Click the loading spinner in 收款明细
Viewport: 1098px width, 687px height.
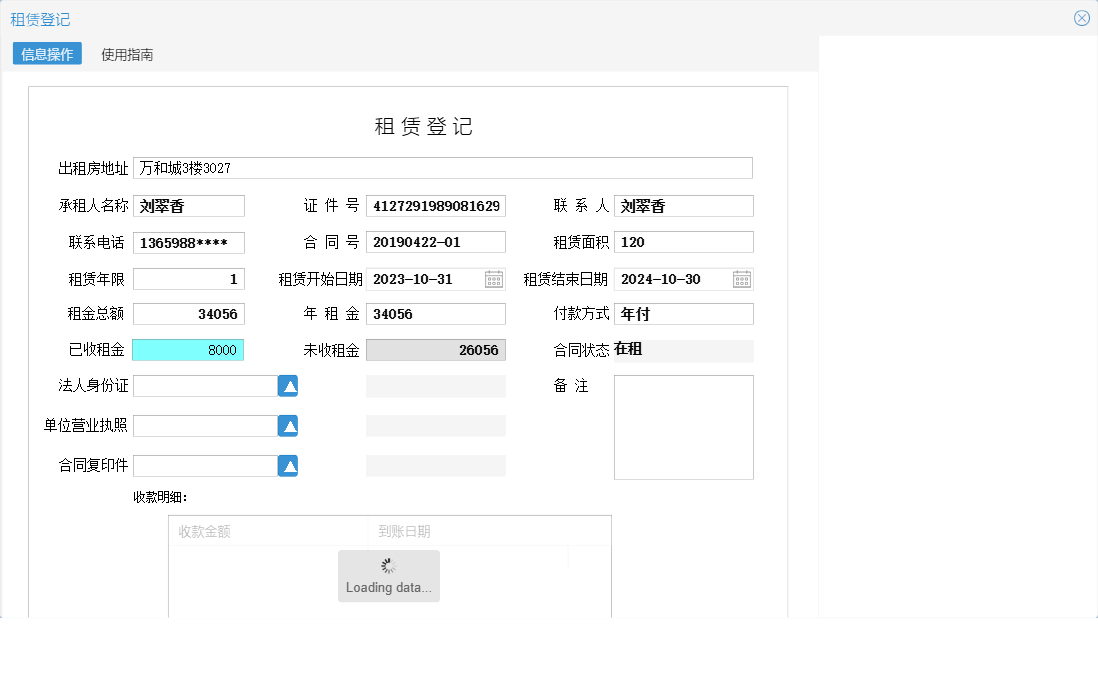click(x=388, y=567)
